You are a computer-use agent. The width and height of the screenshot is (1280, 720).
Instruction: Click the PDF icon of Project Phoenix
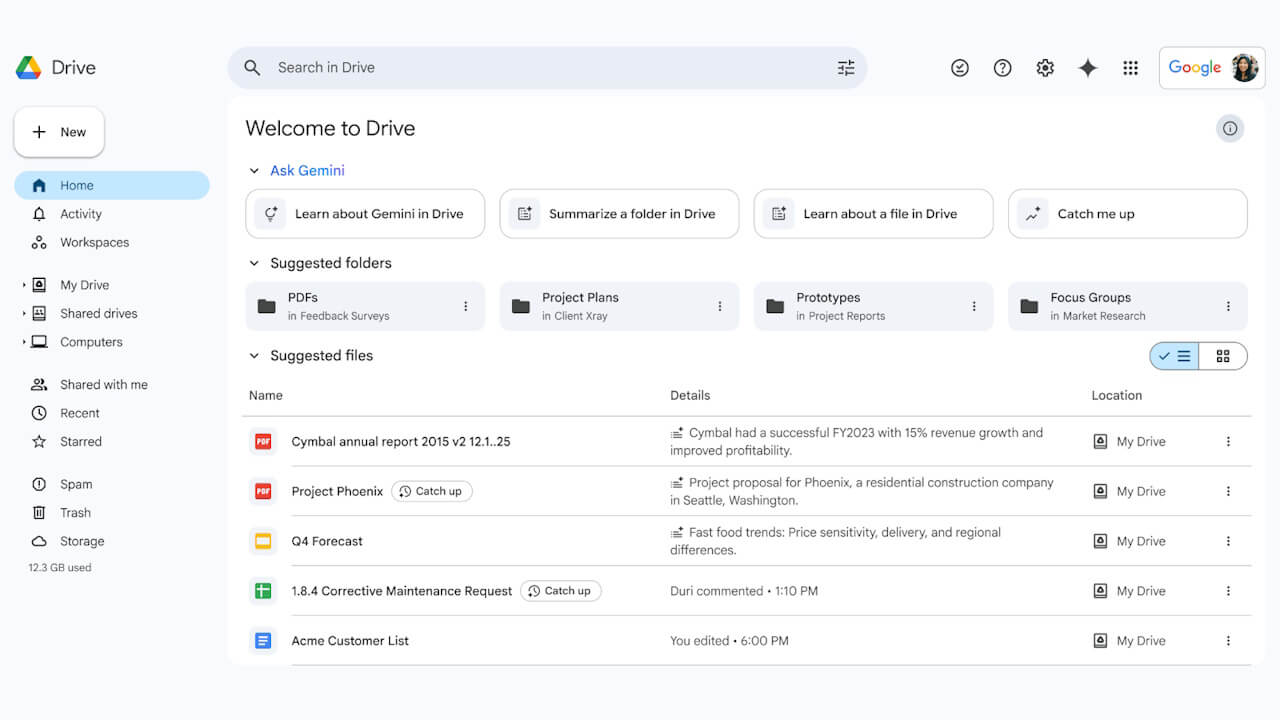pyautogui.click(x=263, y=491)
